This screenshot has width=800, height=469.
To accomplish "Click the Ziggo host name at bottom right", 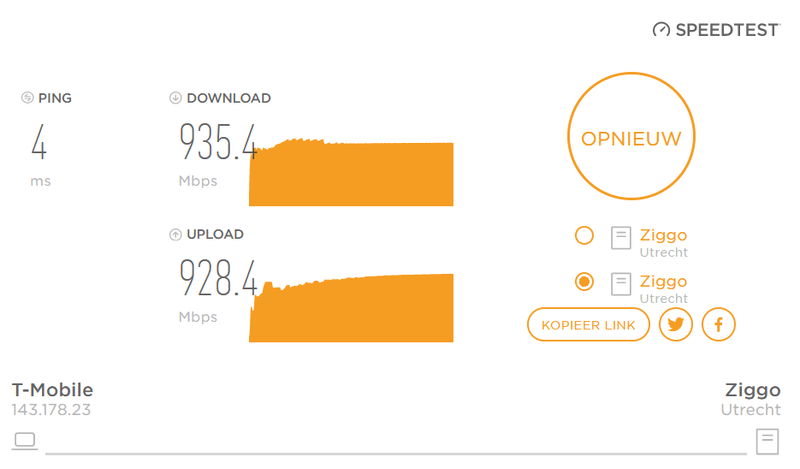I will click(x=752, y=390).
